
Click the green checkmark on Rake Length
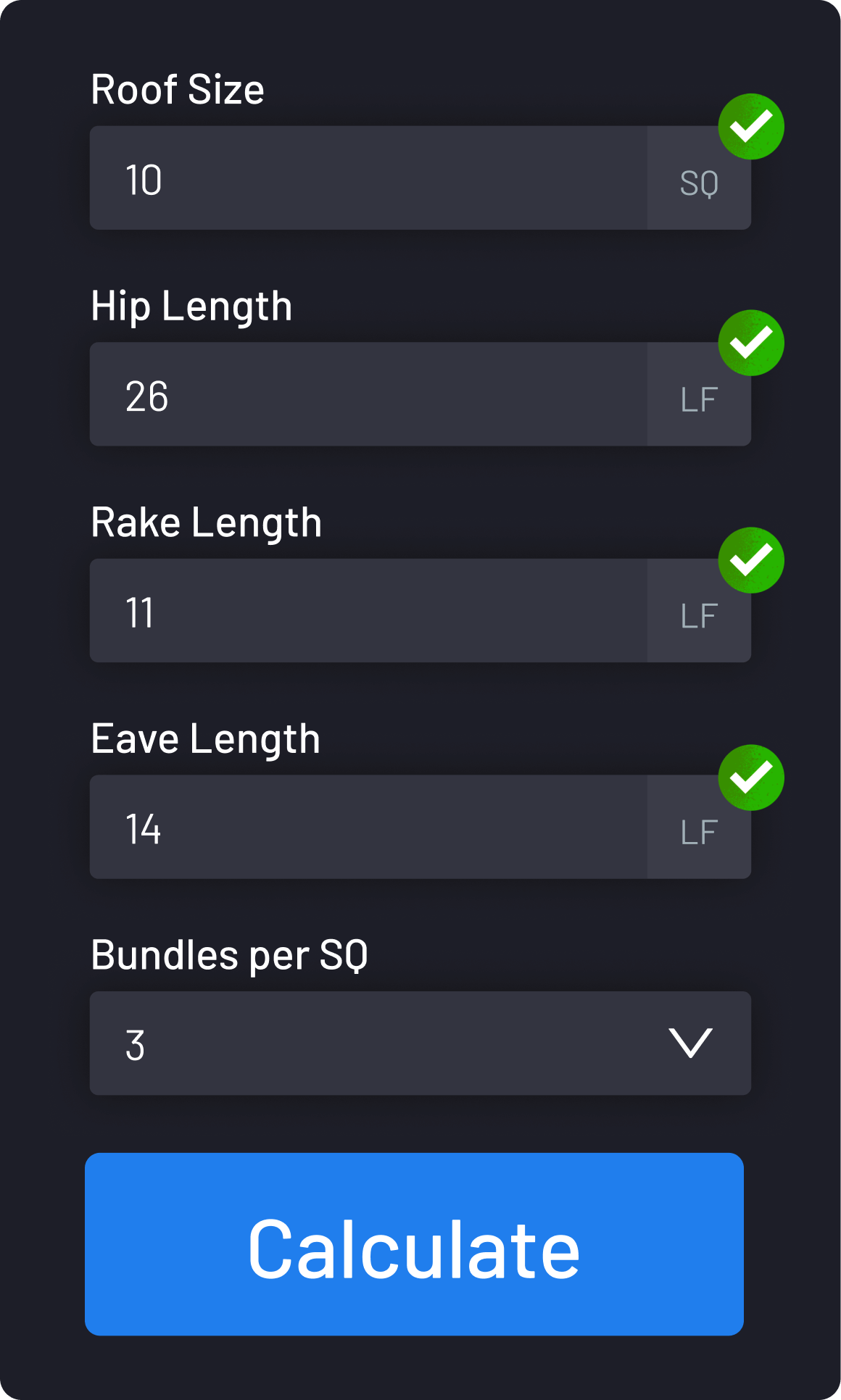(751, 560)
